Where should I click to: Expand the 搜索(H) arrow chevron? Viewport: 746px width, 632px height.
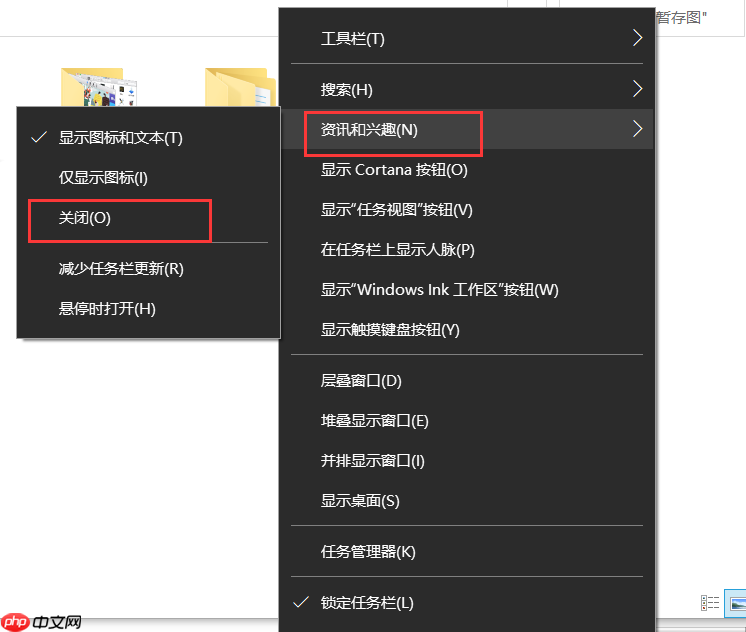(x=638, y=89)
